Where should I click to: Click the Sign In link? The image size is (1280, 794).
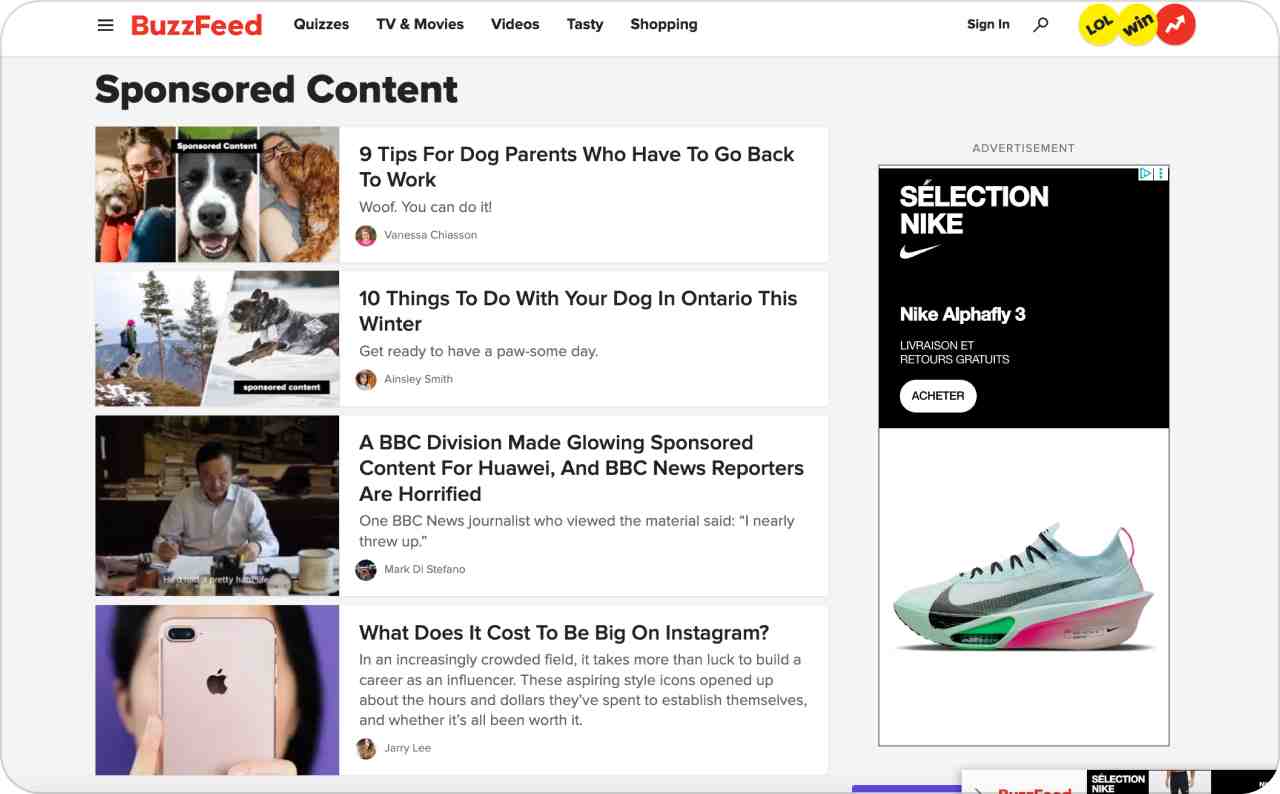coord(988,24)
